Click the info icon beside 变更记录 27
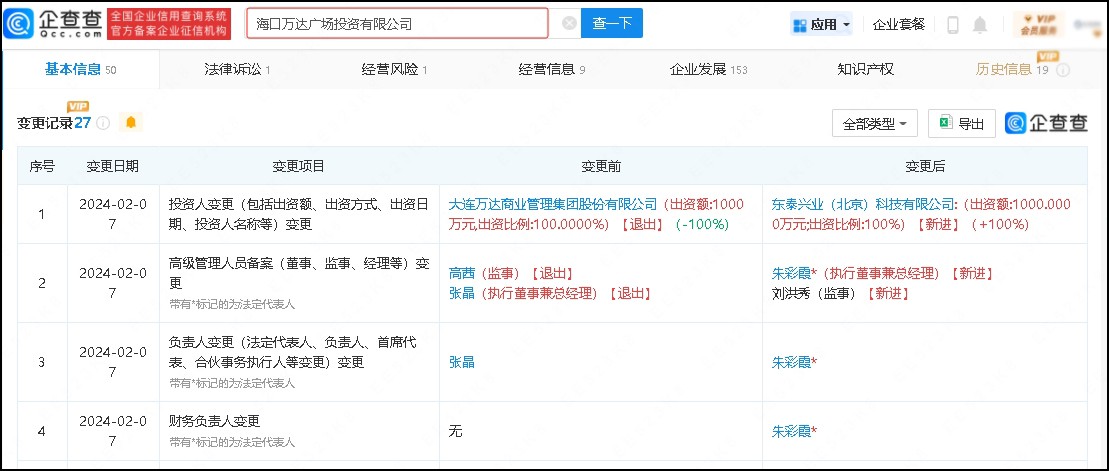 tap(103, 123)
